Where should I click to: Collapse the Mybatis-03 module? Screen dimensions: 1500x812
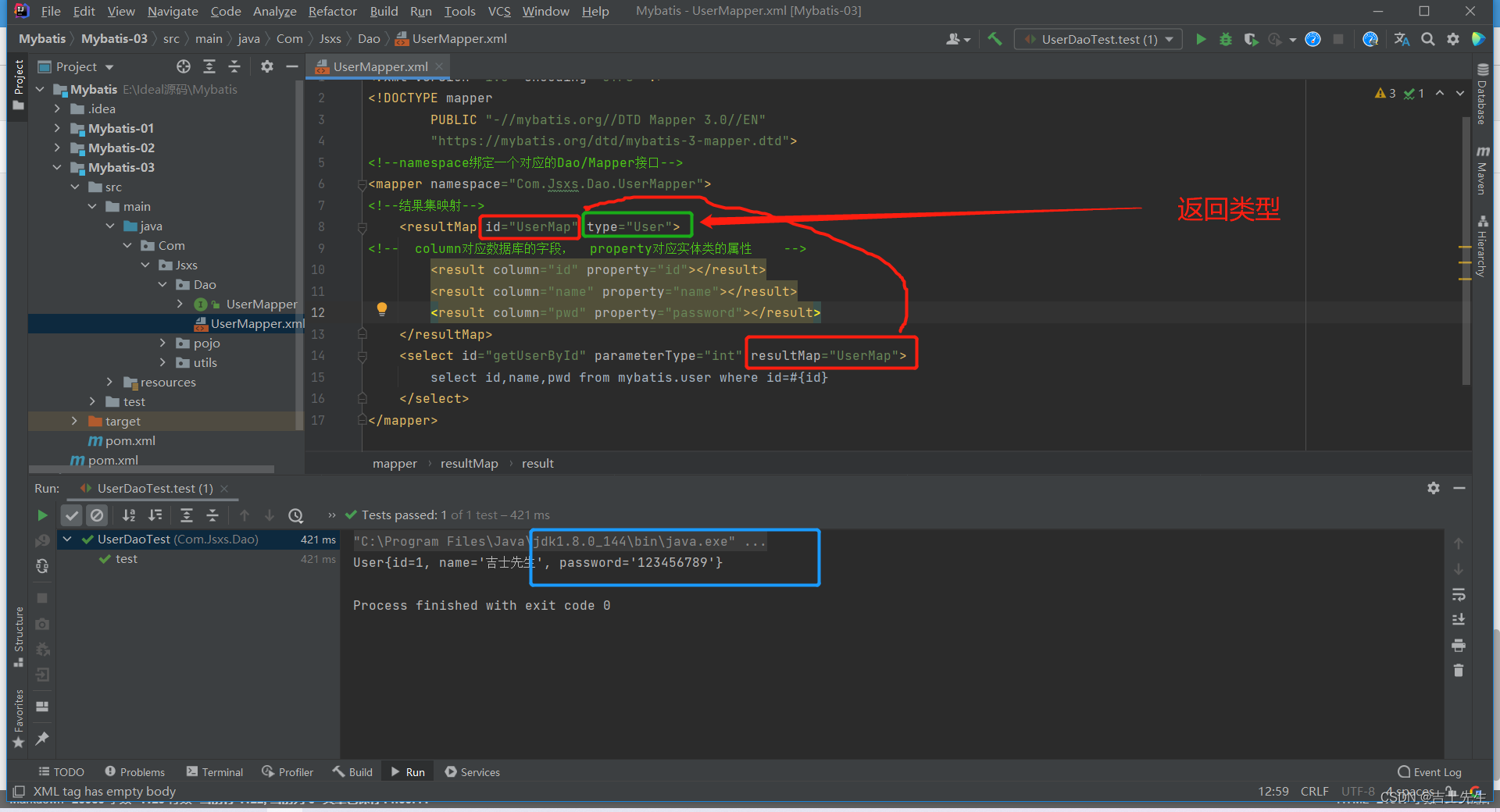pyautogui.click(x=57, y=167)
